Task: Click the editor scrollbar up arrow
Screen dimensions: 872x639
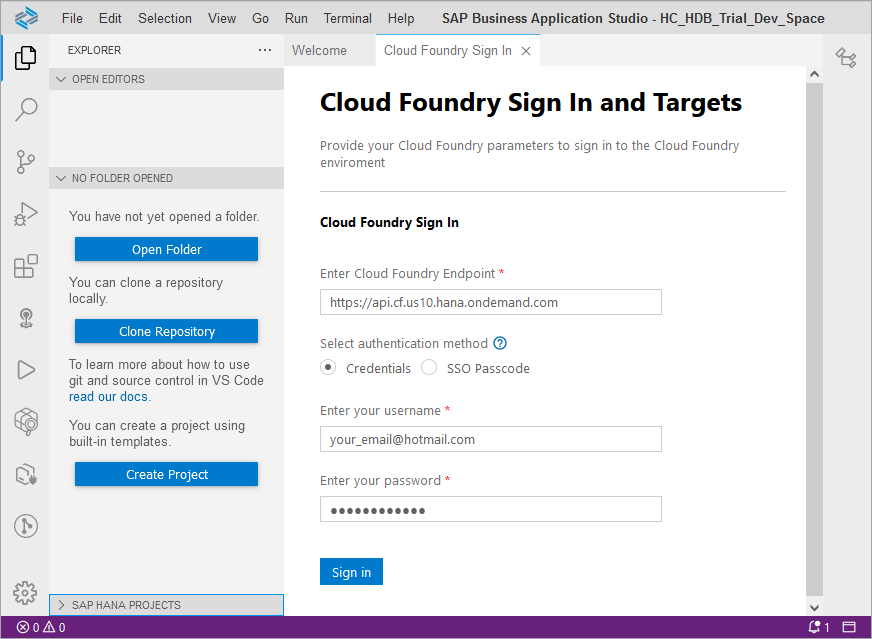Action: pos(814,74)
